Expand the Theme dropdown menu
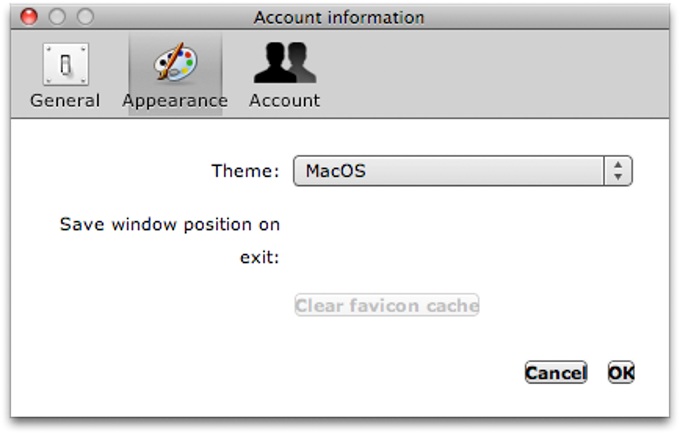The image size is (680, 434). click(x=463, y=171)
